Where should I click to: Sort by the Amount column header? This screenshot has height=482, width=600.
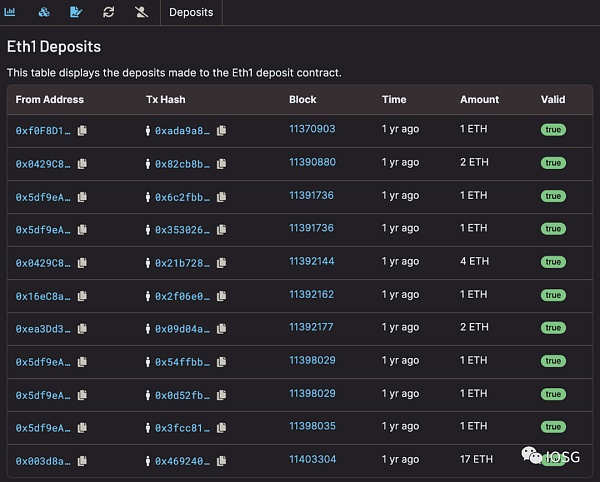[x=479, y=99]
